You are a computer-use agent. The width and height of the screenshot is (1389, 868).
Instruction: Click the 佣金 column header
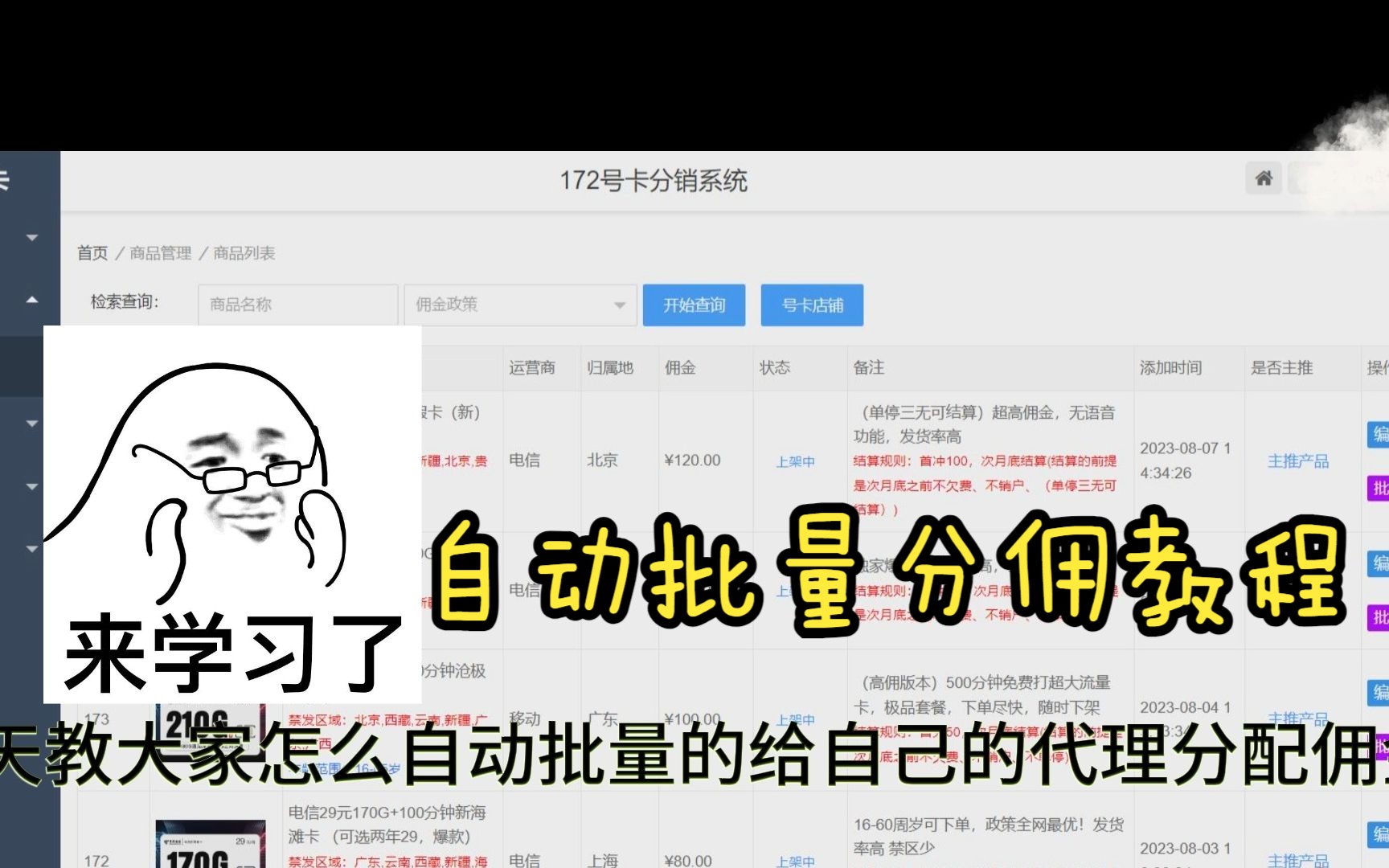(680, 367)
